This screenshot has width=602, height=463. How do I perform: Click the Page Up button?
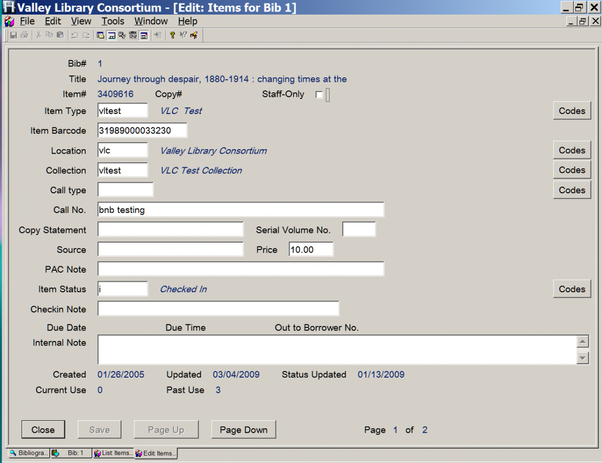click(x=166, y=430)
